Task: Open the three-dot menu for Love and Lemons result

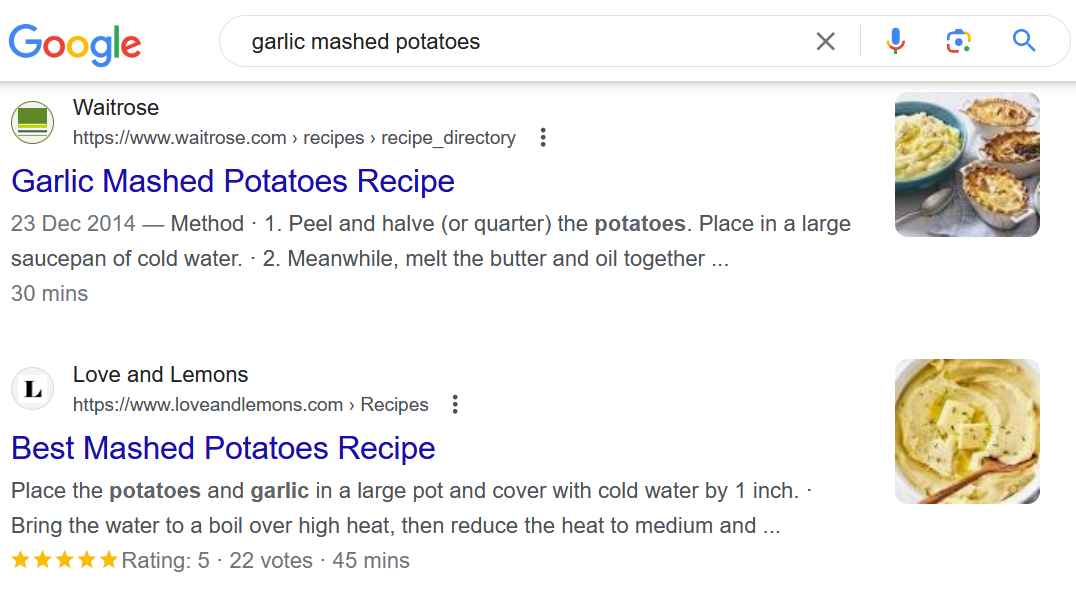Action: pos(455,404)
